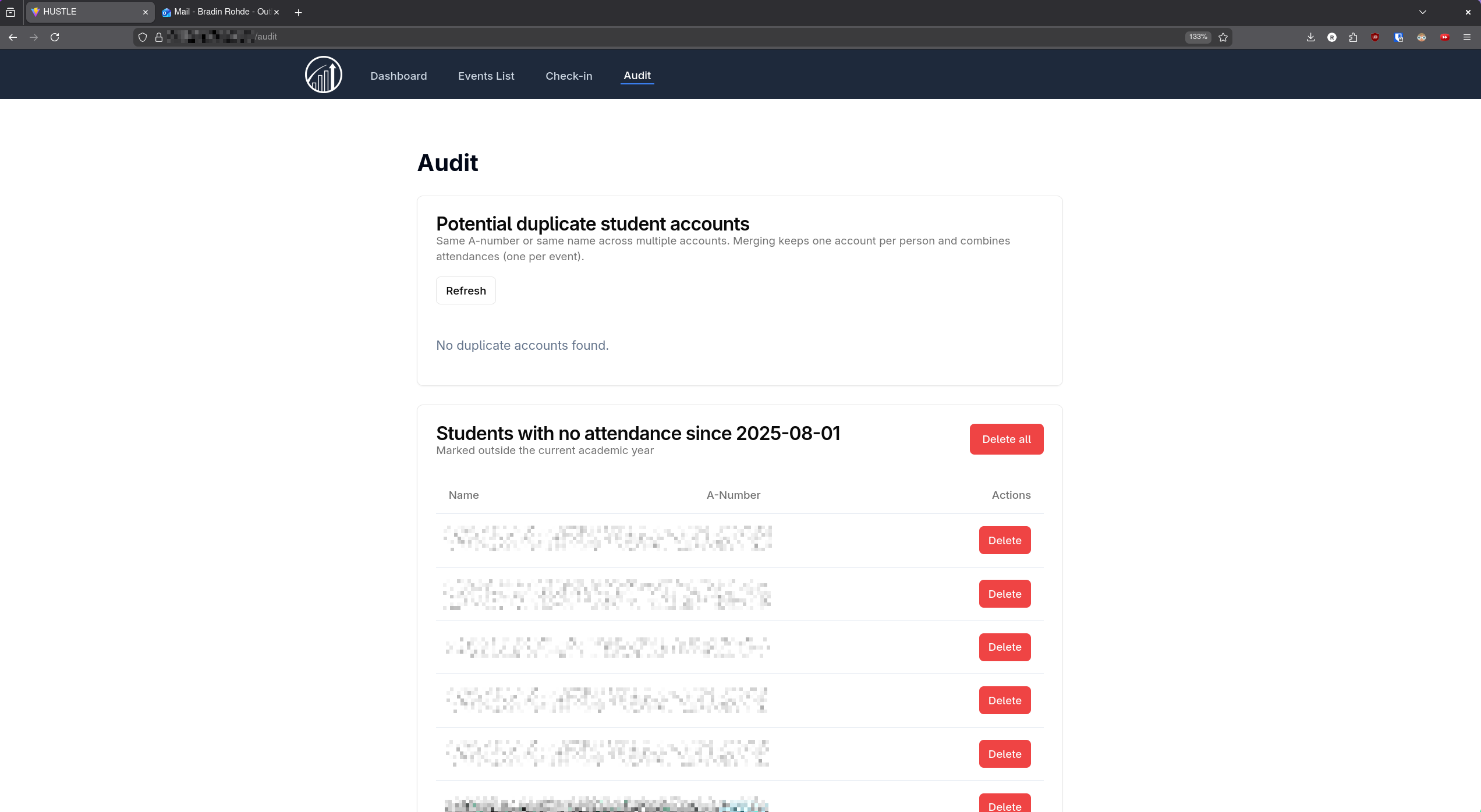
Task: Open the Events List nav link
Action: pyautogui.click(x=486, y=76)
